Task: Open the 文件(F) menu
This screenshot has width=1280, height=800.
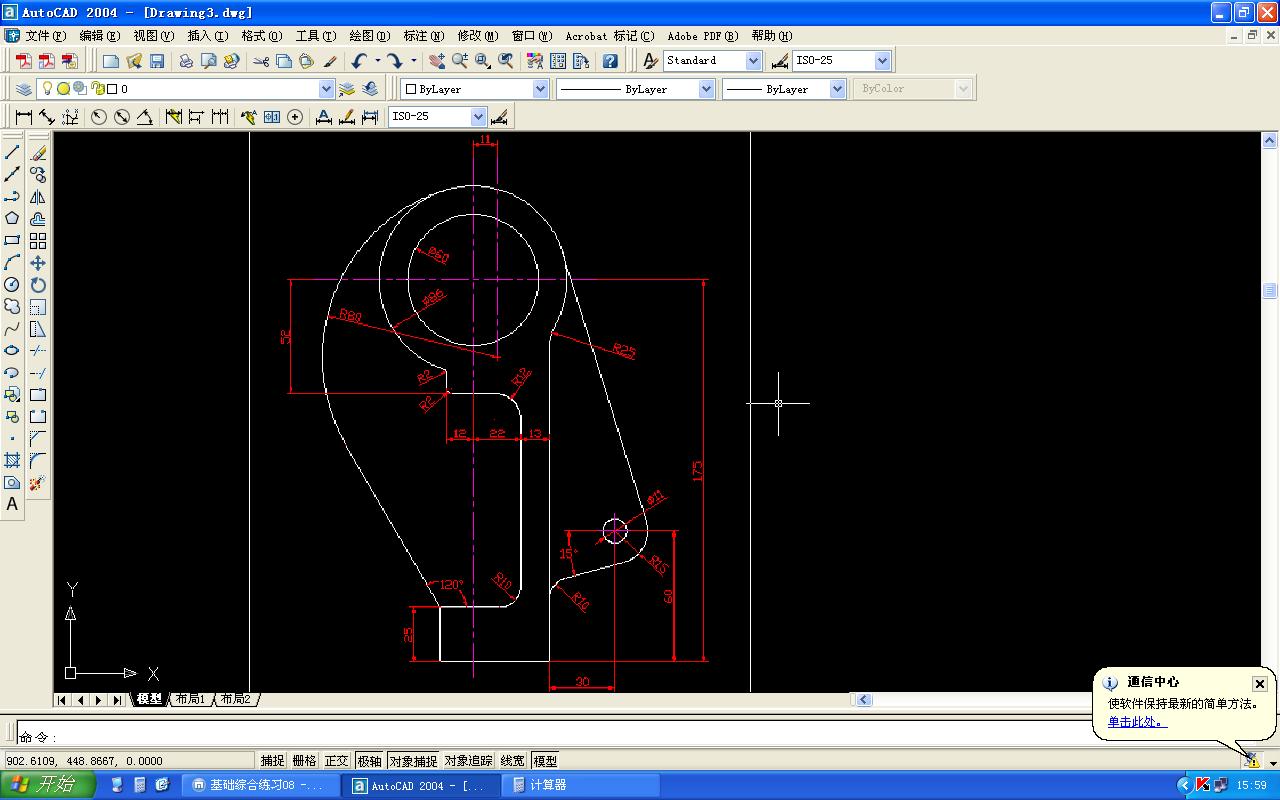Action: click(46, 36)
